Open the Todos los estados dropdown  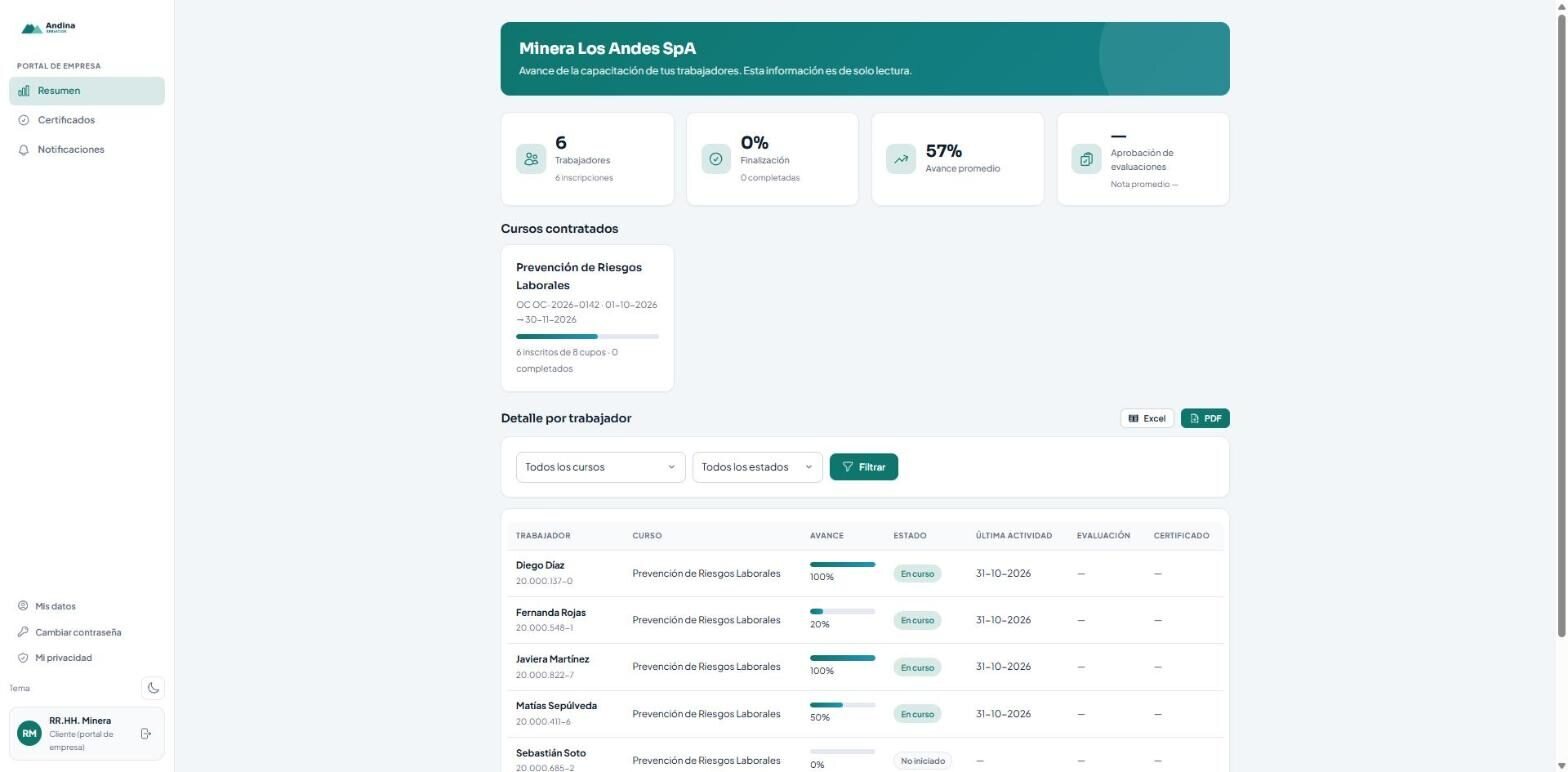tap(757, 467)
